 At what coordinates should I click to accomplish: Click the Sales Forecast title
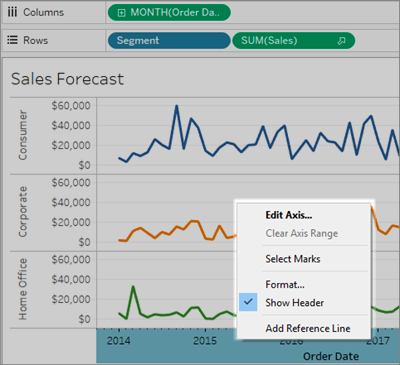67,79
